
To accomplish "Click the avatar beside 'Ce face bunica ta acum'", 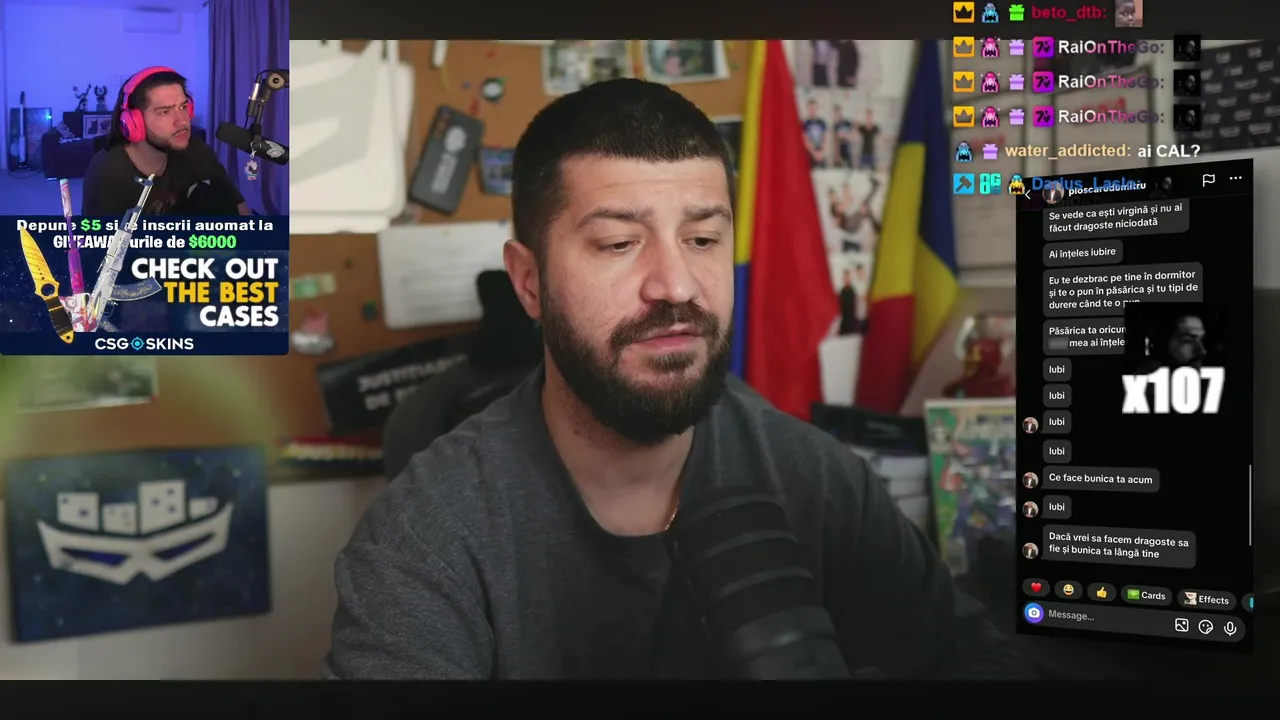I will 1030,480.
